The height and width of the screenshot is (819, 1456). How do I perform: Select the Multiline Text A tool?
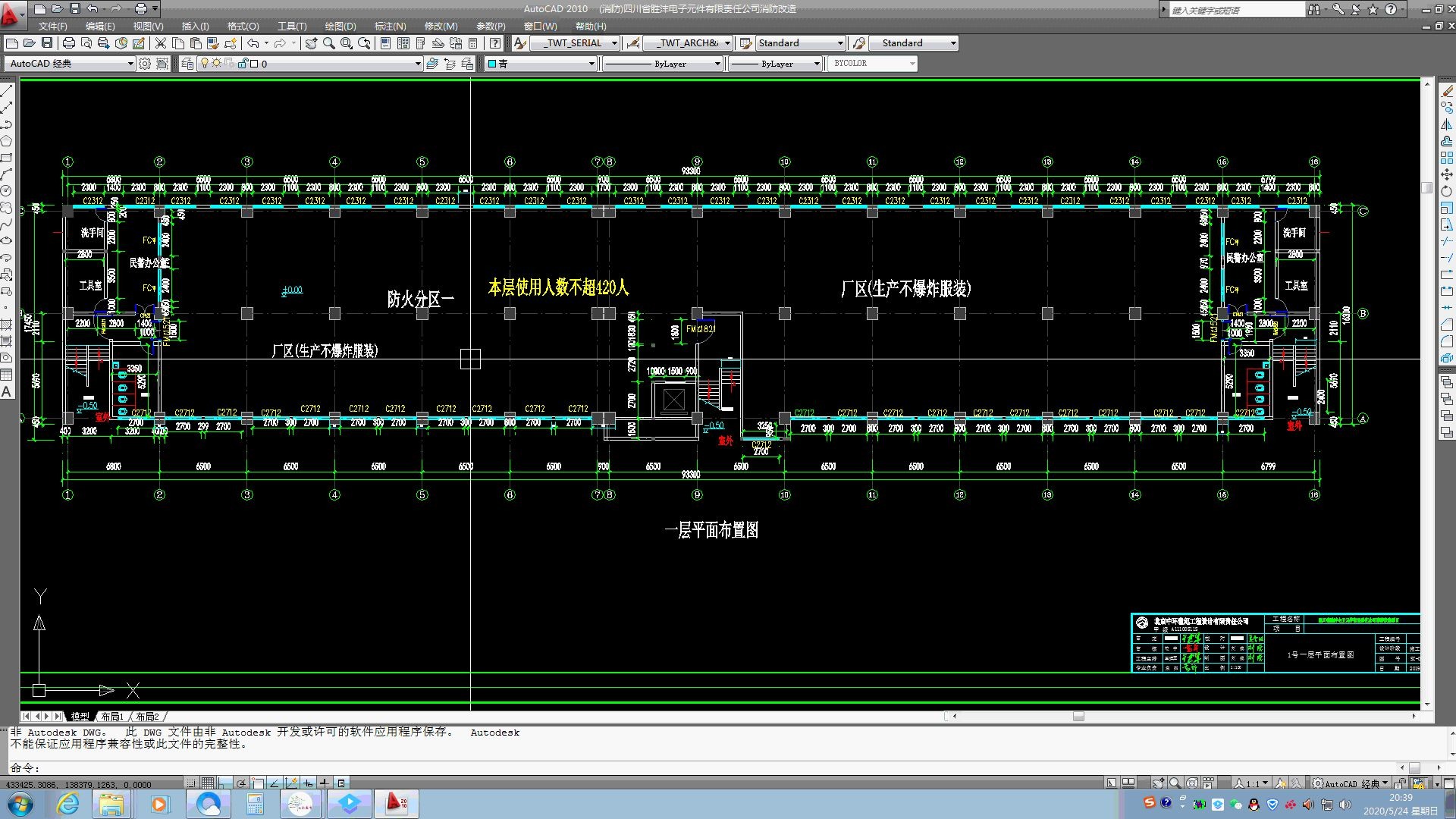pyautogui.click(x=7, y=392)
